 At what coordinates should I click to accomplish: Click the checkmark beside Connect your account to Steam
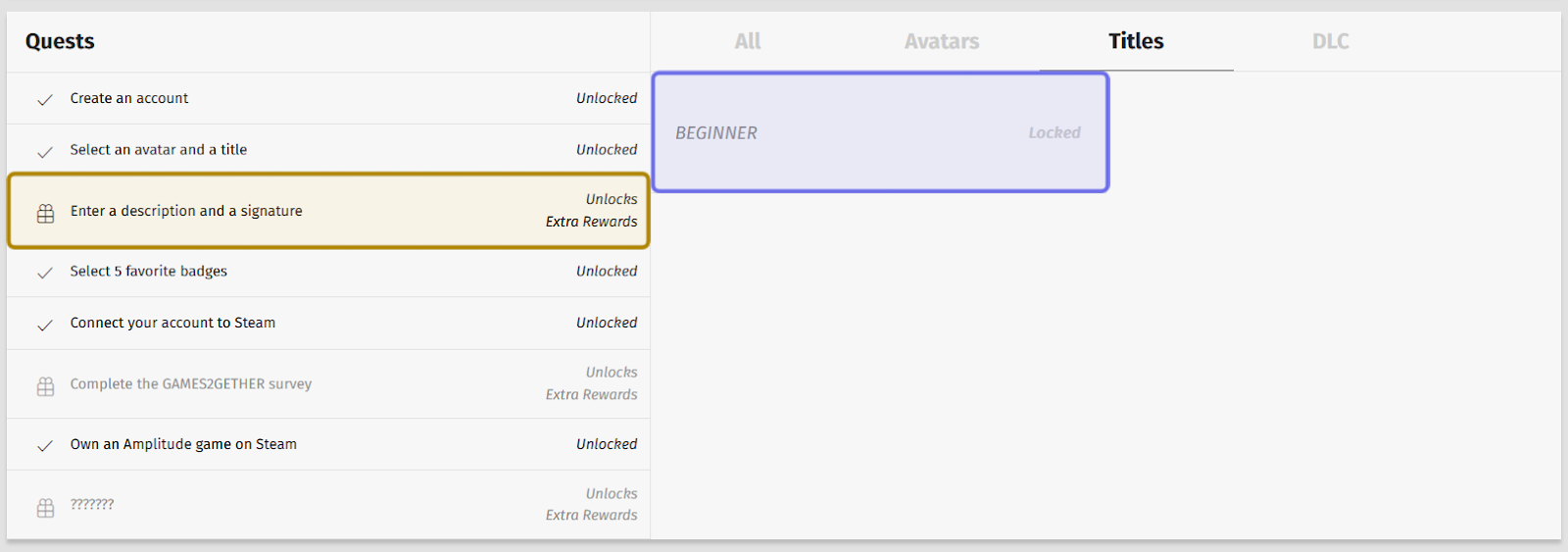pos(45,326)
